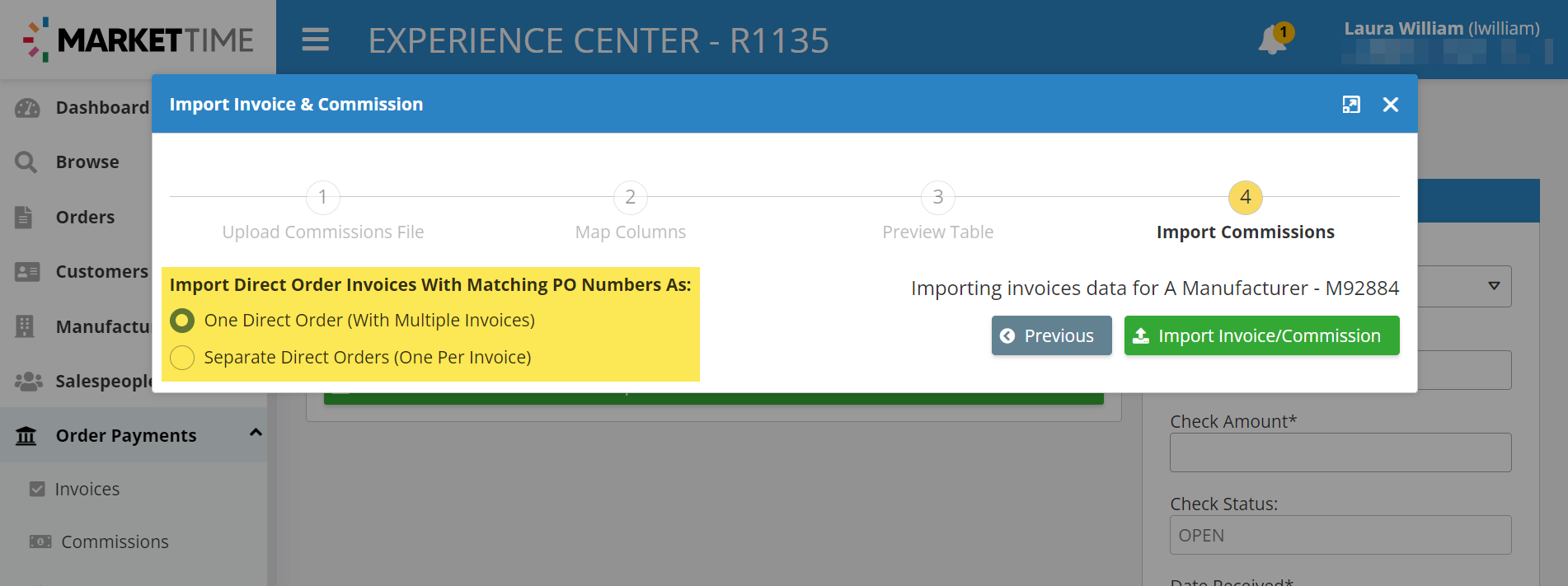The width and height of the screenshot is (1568, 586).
Task: Go to step 3 Preview Table
Action: tap(938, 198)
